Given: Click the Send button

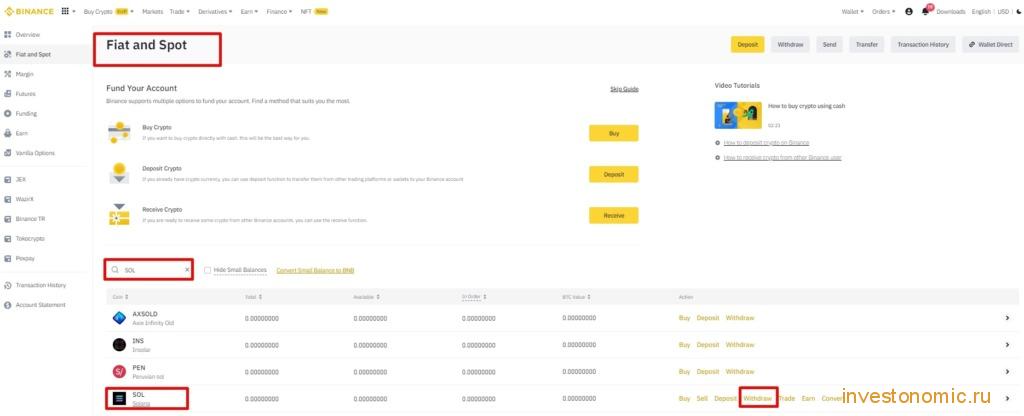Looking at the screenshot, I should 829,44.
